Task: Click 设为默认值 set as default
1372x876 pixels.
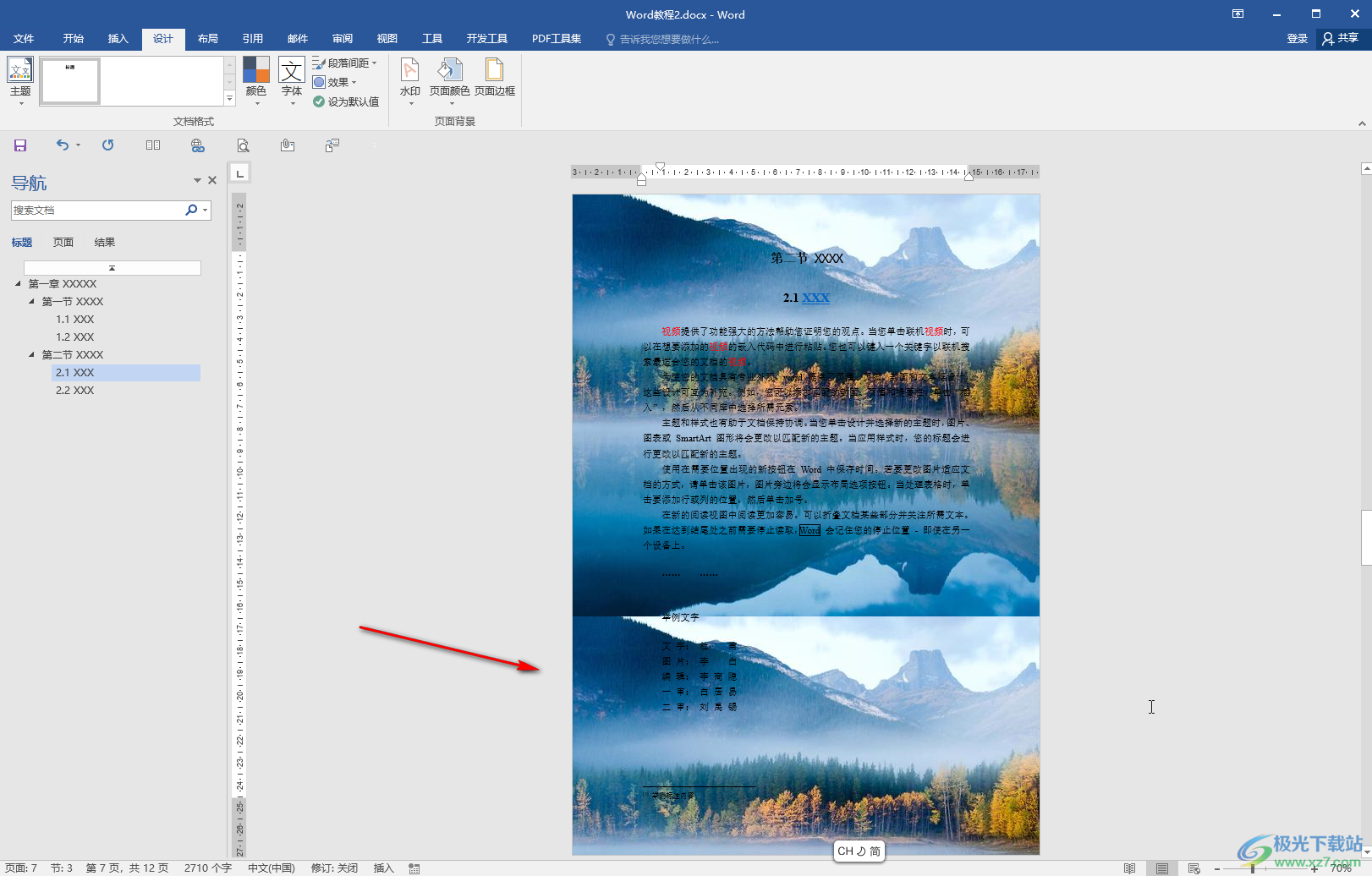Action: point(346,101)
